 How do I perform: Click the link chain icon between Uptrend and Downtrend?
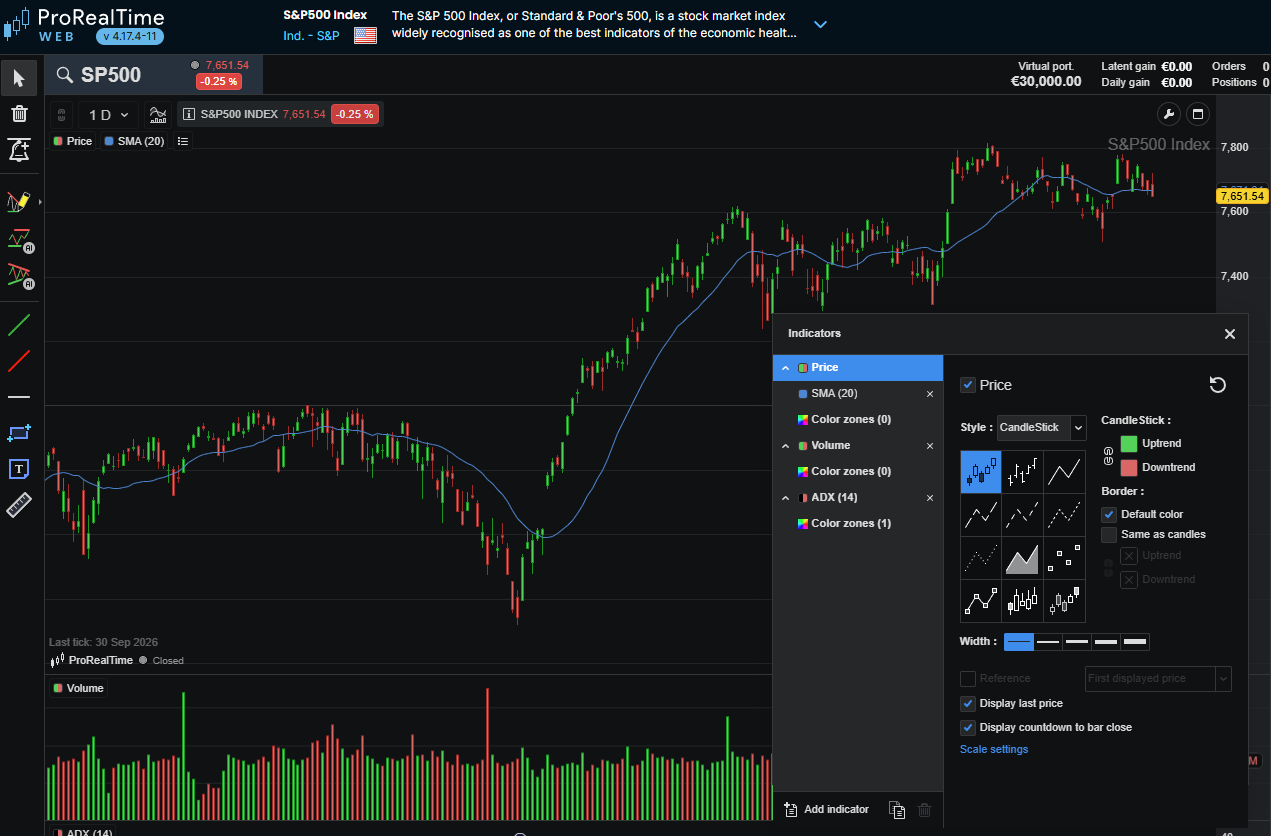click(1108, 456)
